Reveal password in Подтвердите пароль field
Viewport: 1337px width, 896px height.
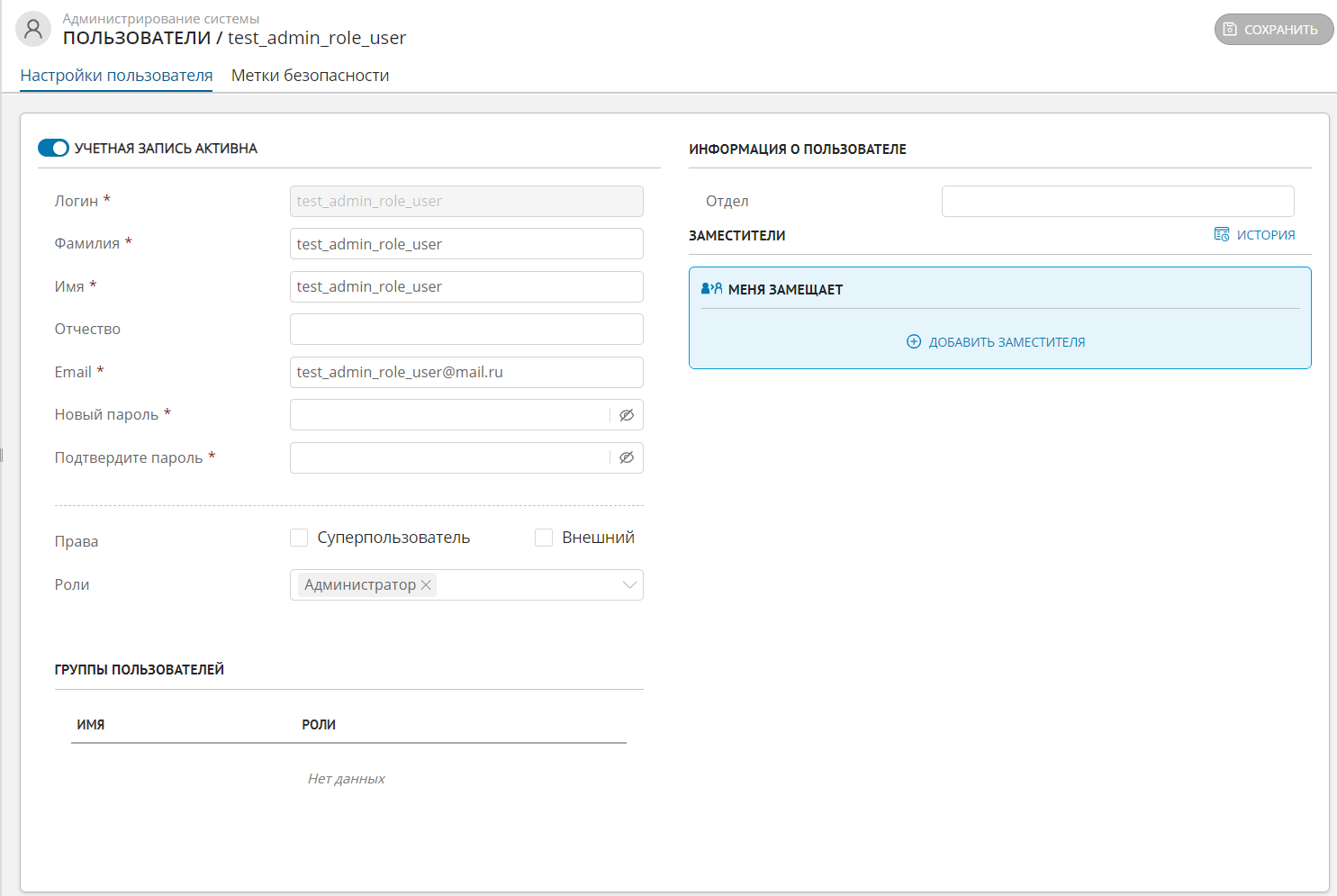627,458
